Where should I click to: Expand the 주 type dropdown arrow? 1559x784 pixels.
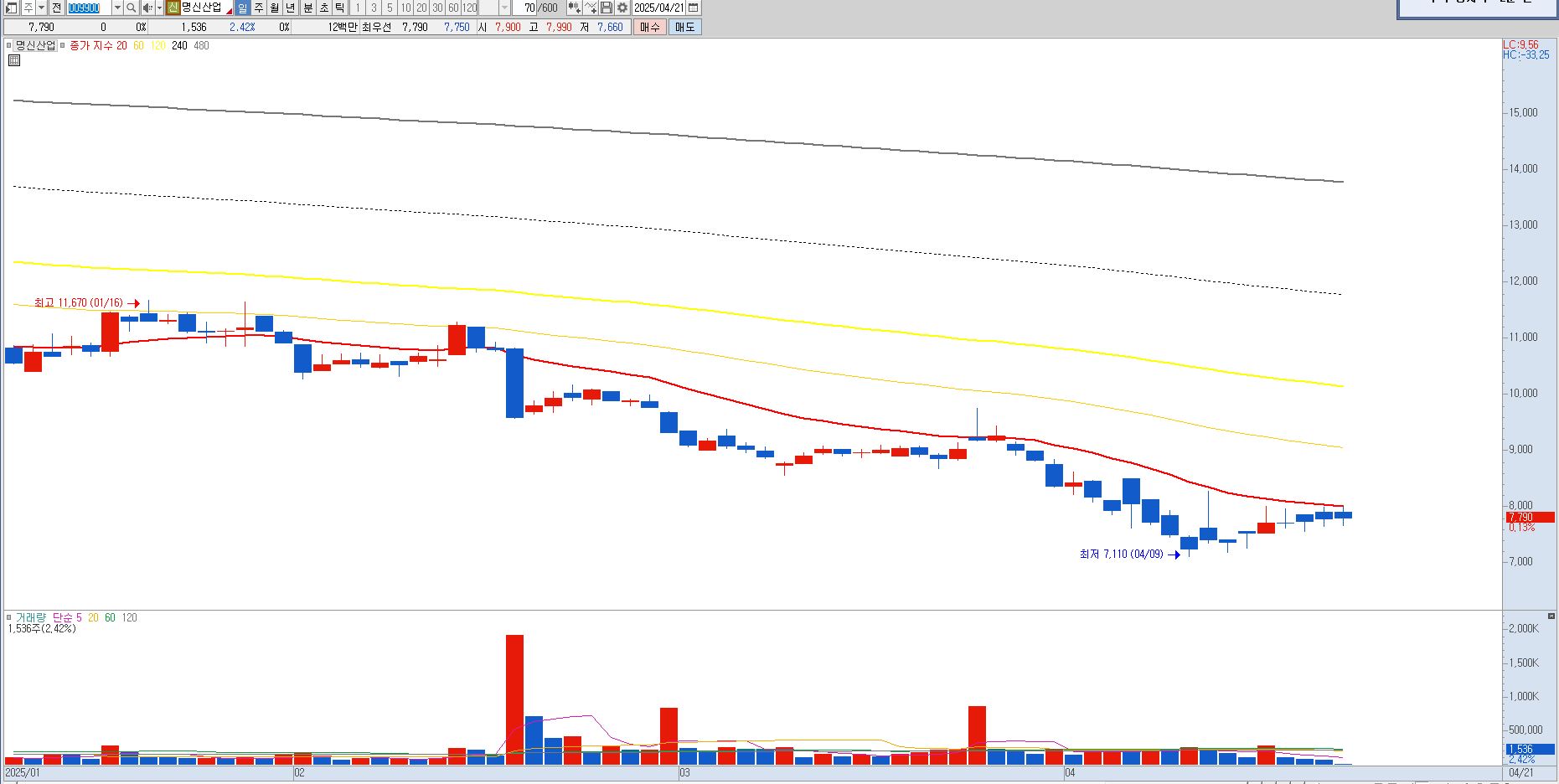click(x=41, y=8)
